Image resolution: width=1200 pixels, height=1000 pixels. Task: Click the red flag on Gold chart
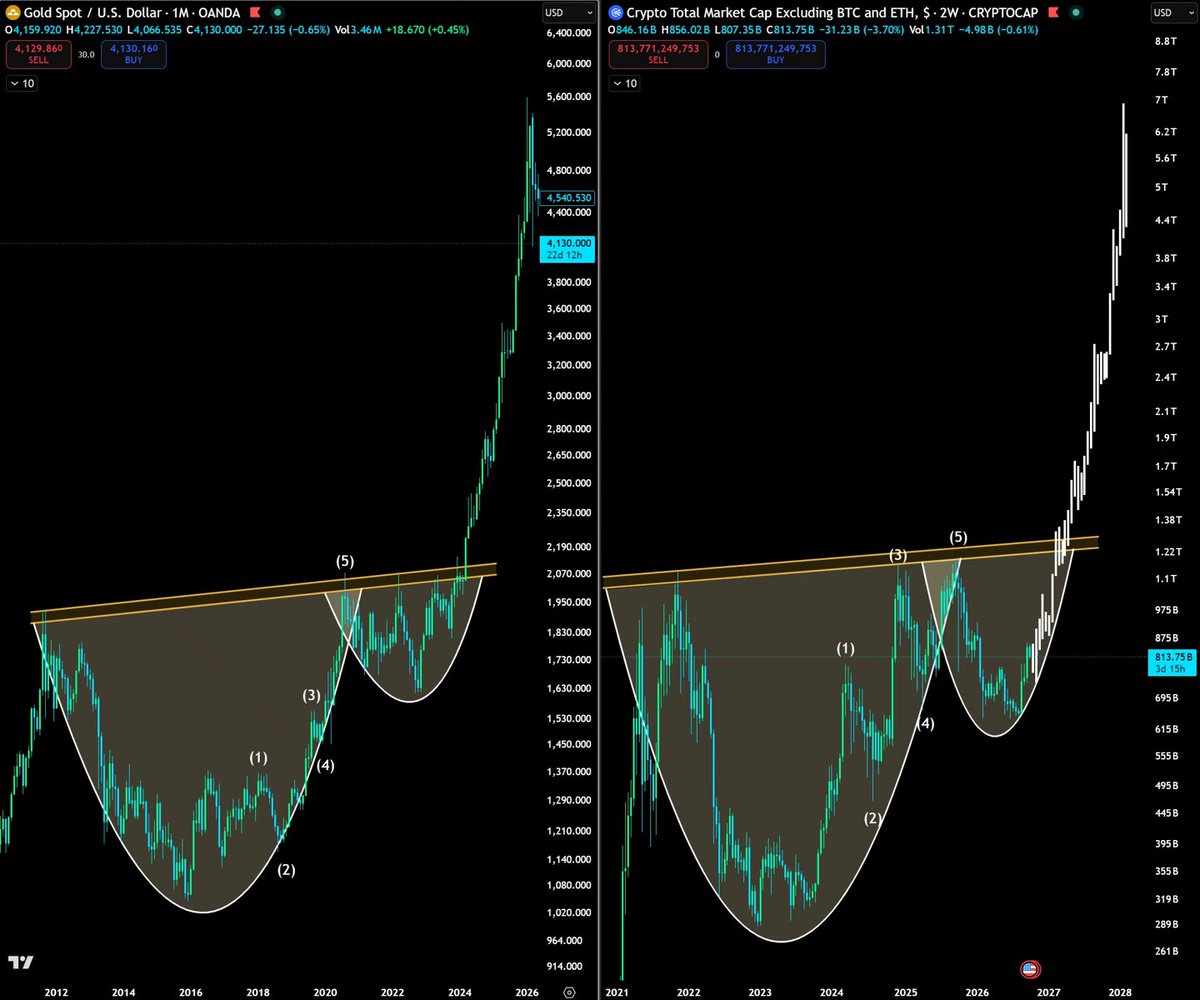click(x=253, y=13)
